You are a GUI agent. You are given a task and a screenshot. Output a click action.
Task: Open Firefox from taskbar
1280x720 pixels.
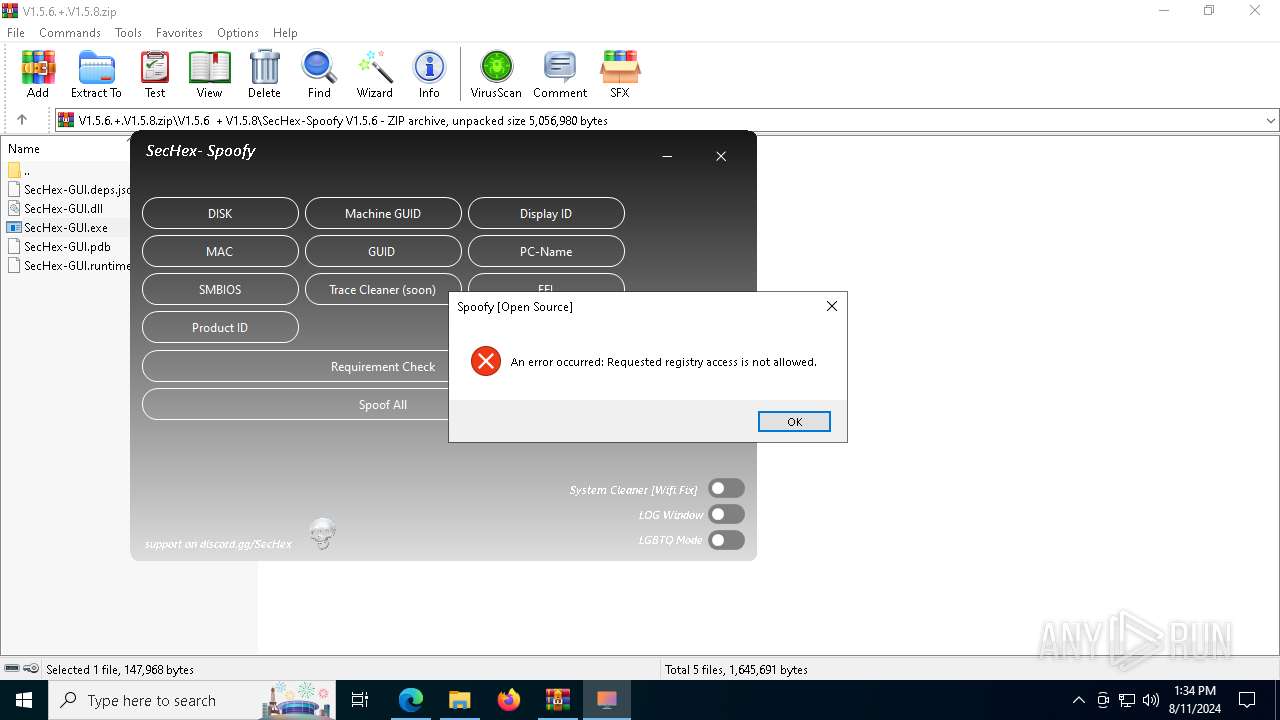(x=509, y=700)
